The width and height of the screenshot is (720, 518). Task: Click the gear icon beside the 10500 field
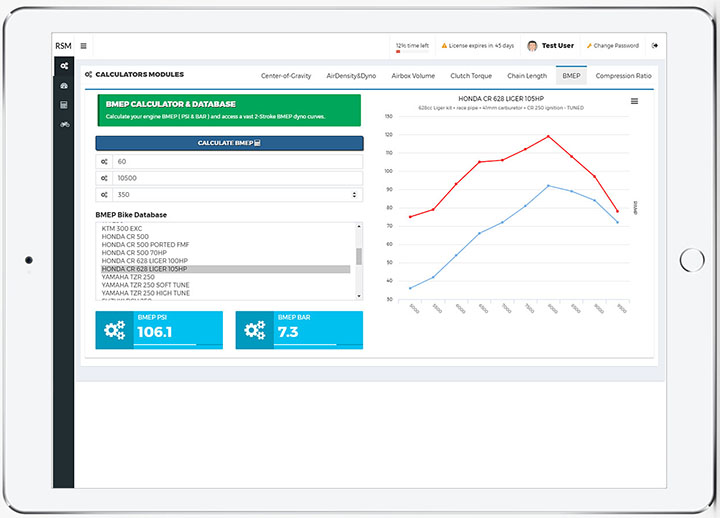pos(104,178)
